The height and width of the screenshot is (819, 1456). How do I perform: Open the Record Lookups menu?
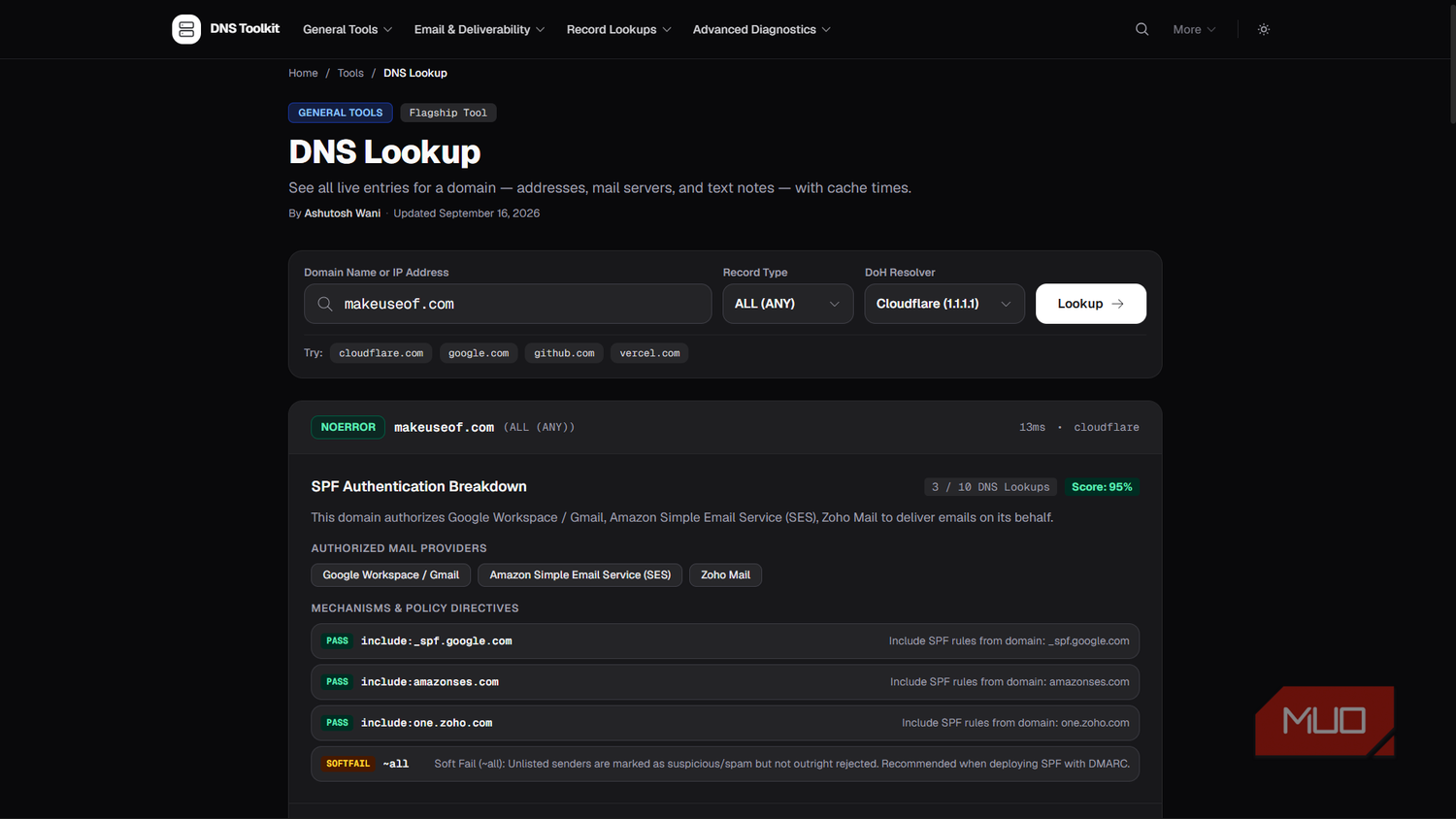pos(619,29)
